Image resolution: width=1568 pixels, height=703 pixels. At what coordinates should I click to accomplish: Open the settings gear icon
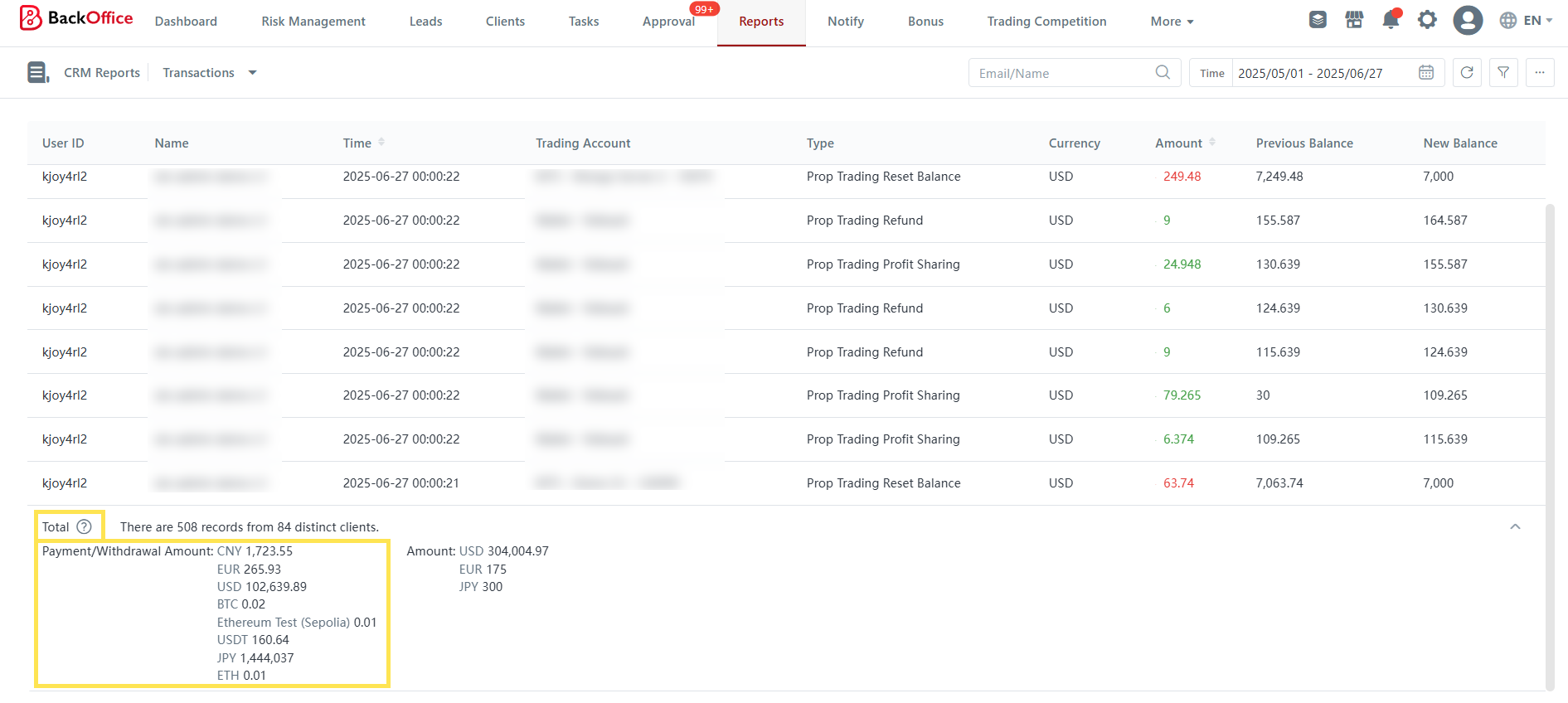[x=1427, y=20]
